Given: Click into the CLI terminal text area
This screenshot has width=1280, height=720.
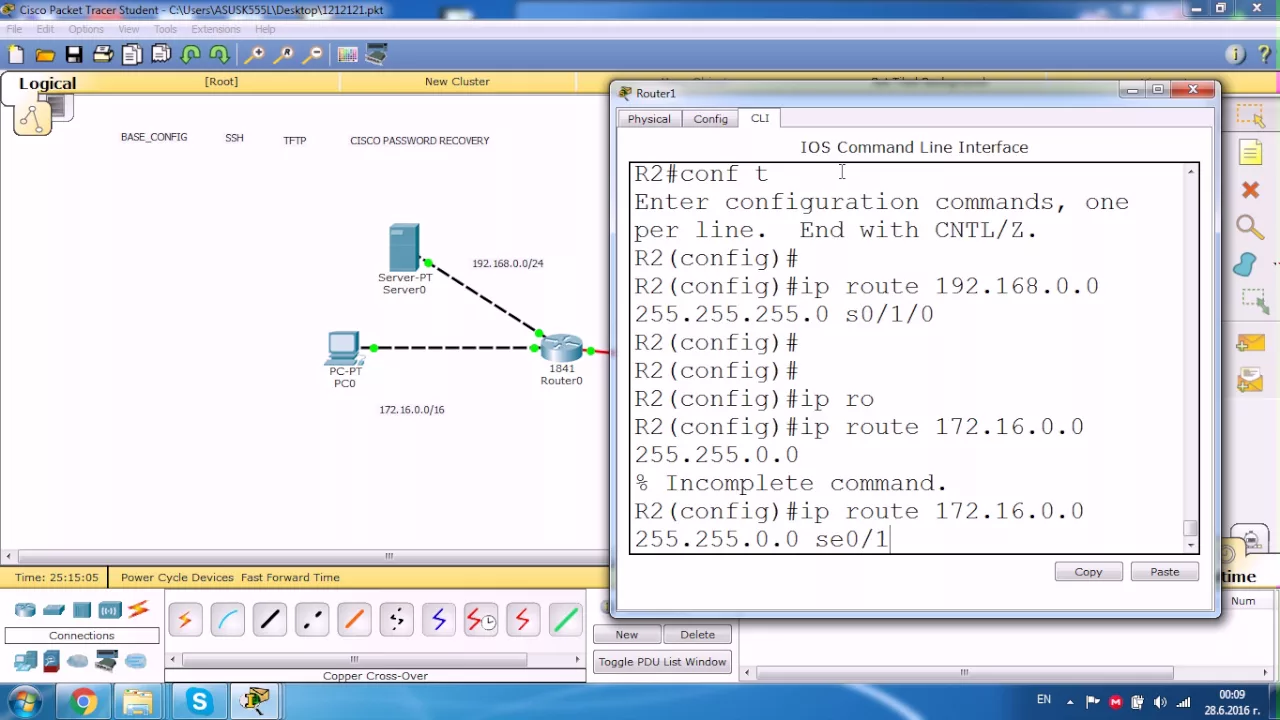Looking at the screenshot, I should (907, 357).
